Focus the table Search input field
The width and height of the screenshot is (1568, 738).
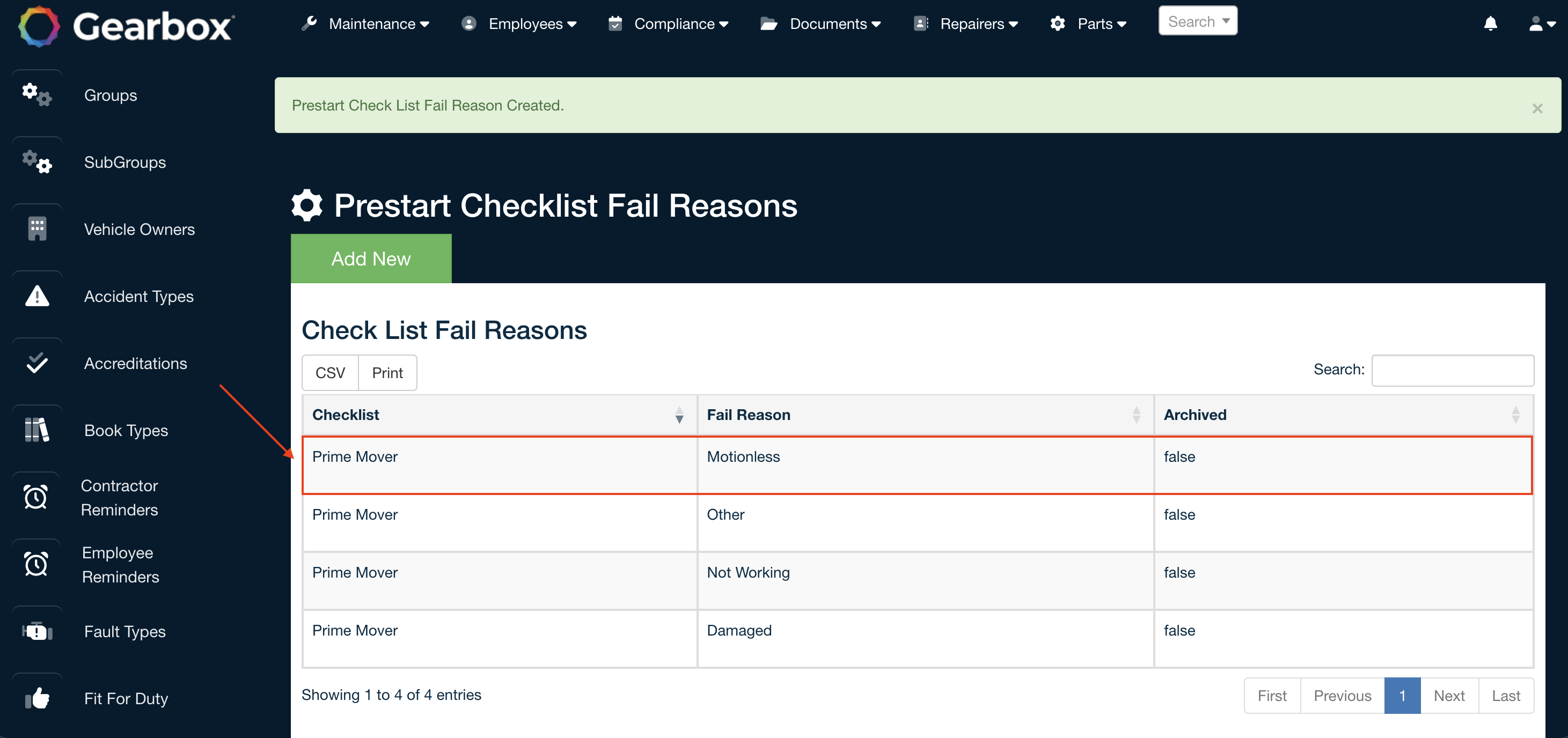1452,370
